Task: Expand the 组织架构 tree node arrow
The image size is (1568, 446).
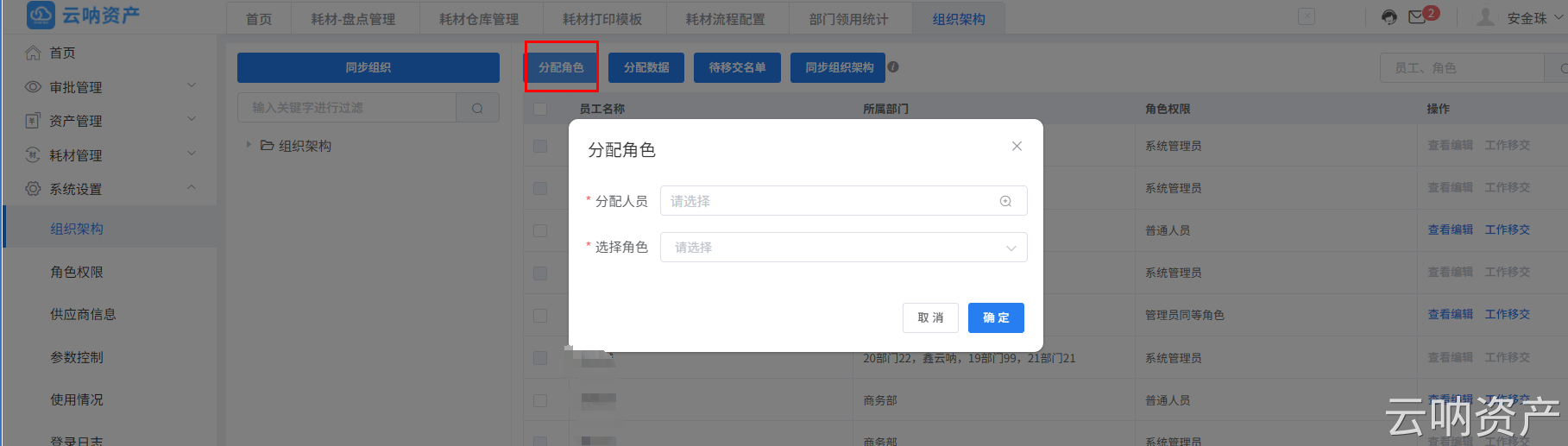Action: coord(249,145)
